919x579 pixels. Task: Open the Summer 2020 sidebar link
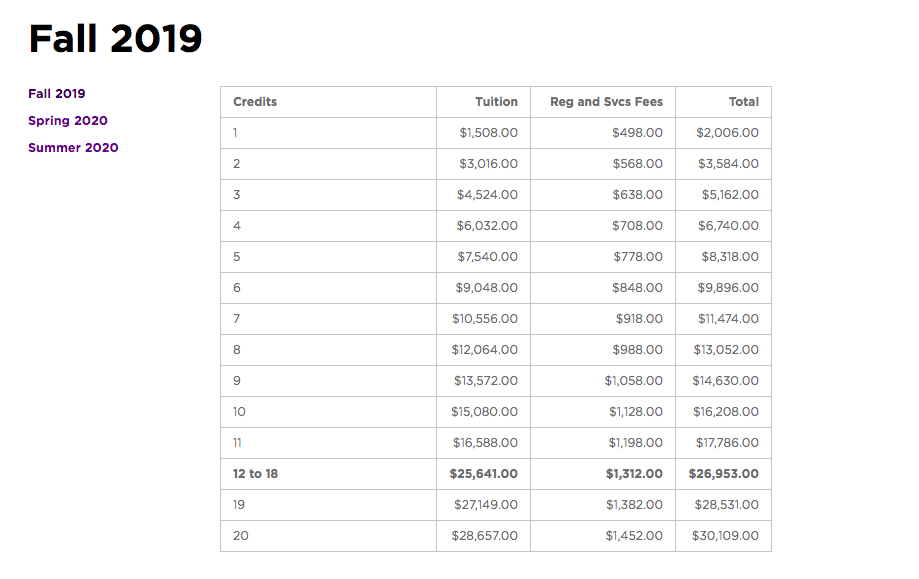(x=73, y=148)
